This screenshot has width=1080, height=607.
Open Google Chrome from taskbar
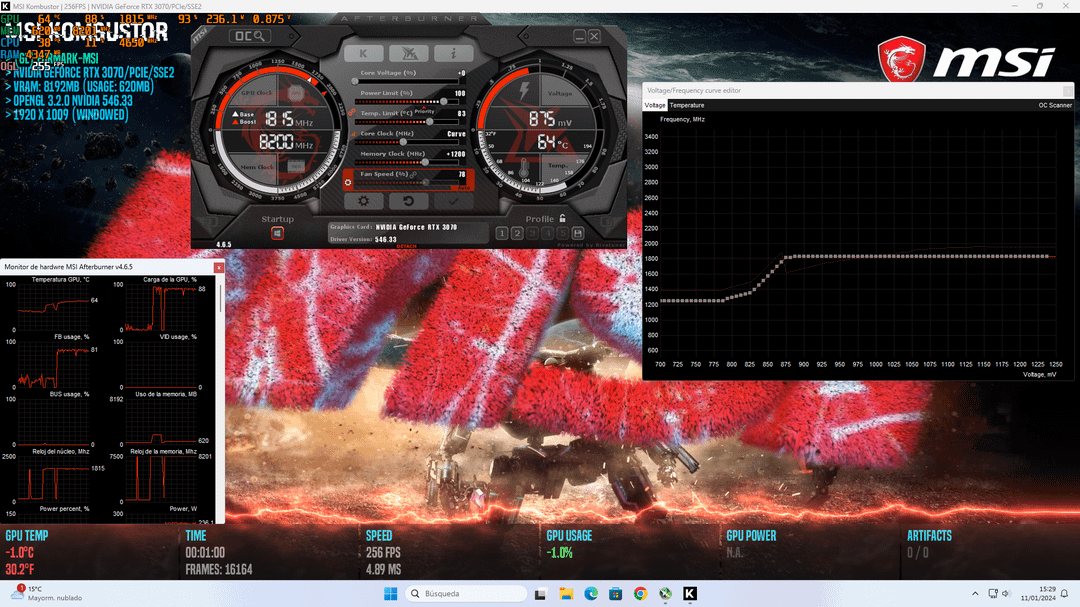pyautogui.click(x=641, y=593)
